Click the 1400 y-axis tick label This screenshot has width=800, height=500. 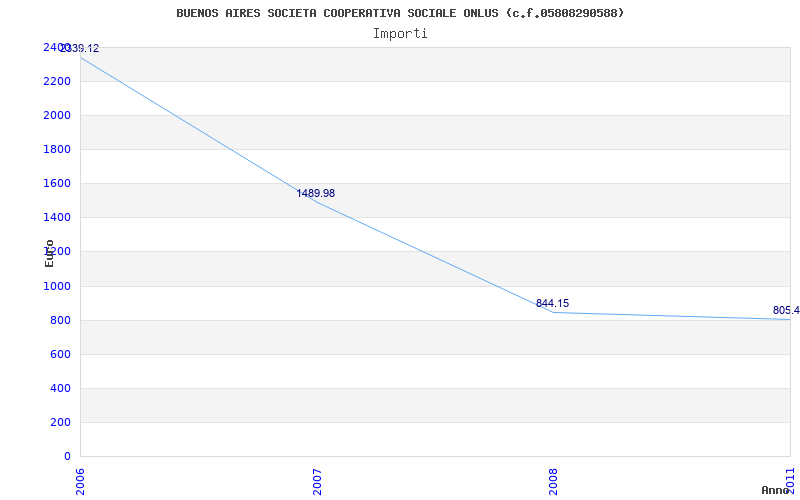(57, 218)
